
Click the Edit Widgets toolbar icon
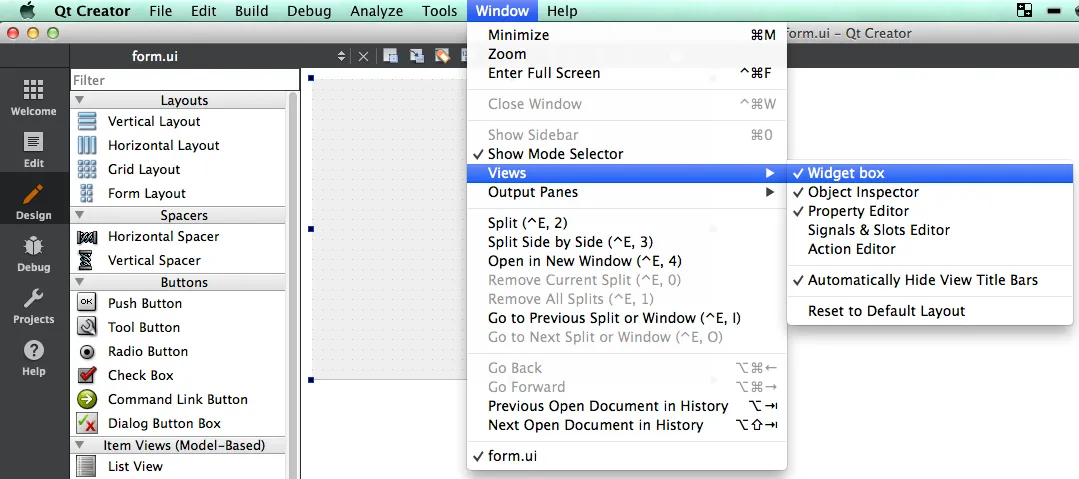391,56
